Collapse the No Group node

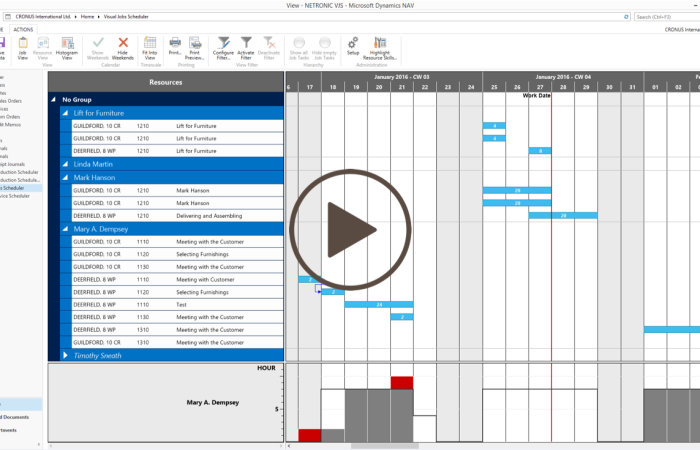pos(54,100)
